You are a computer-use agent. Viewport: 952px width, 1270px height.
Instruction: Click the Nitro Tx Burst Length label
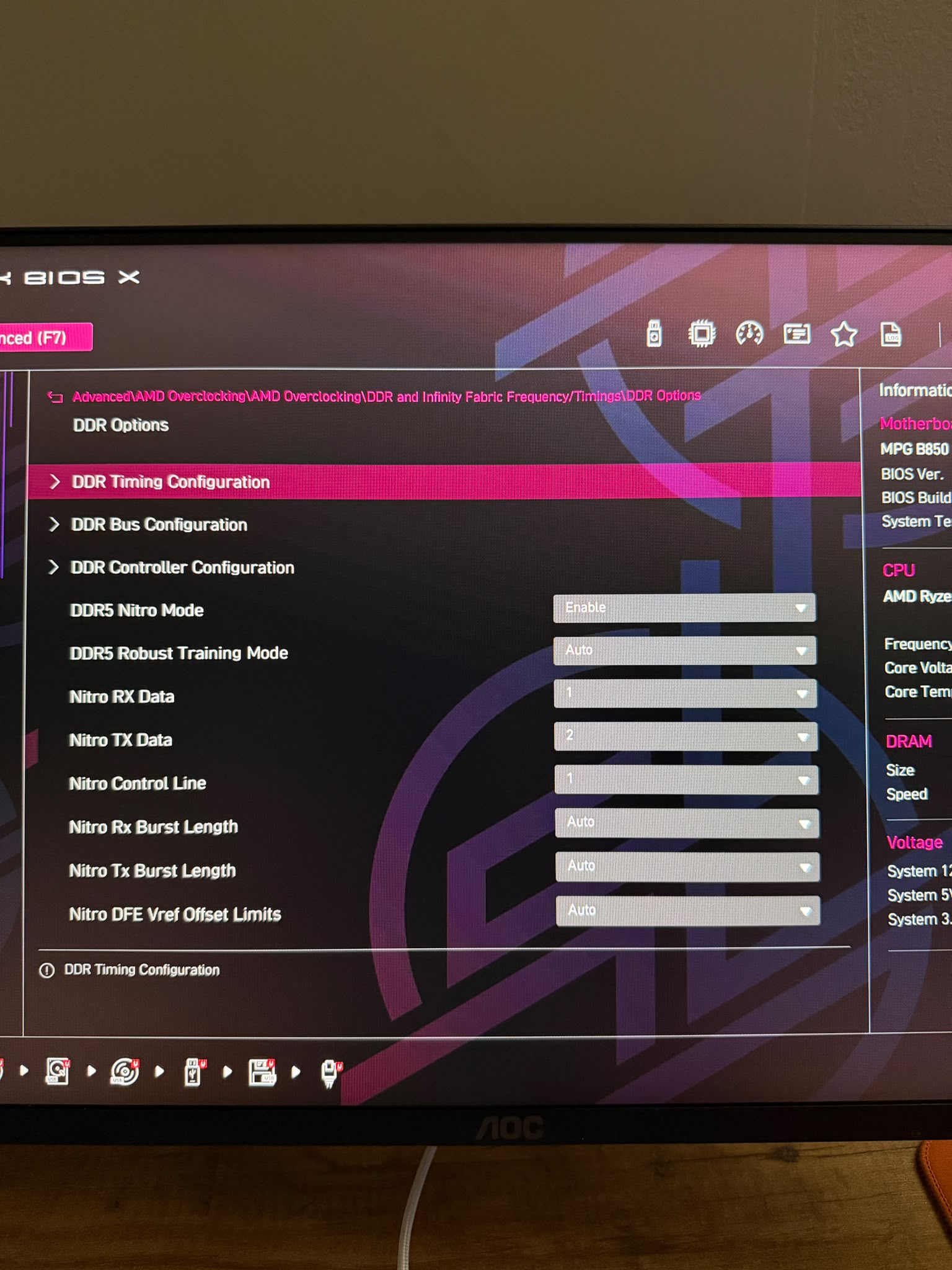(152, 871)
